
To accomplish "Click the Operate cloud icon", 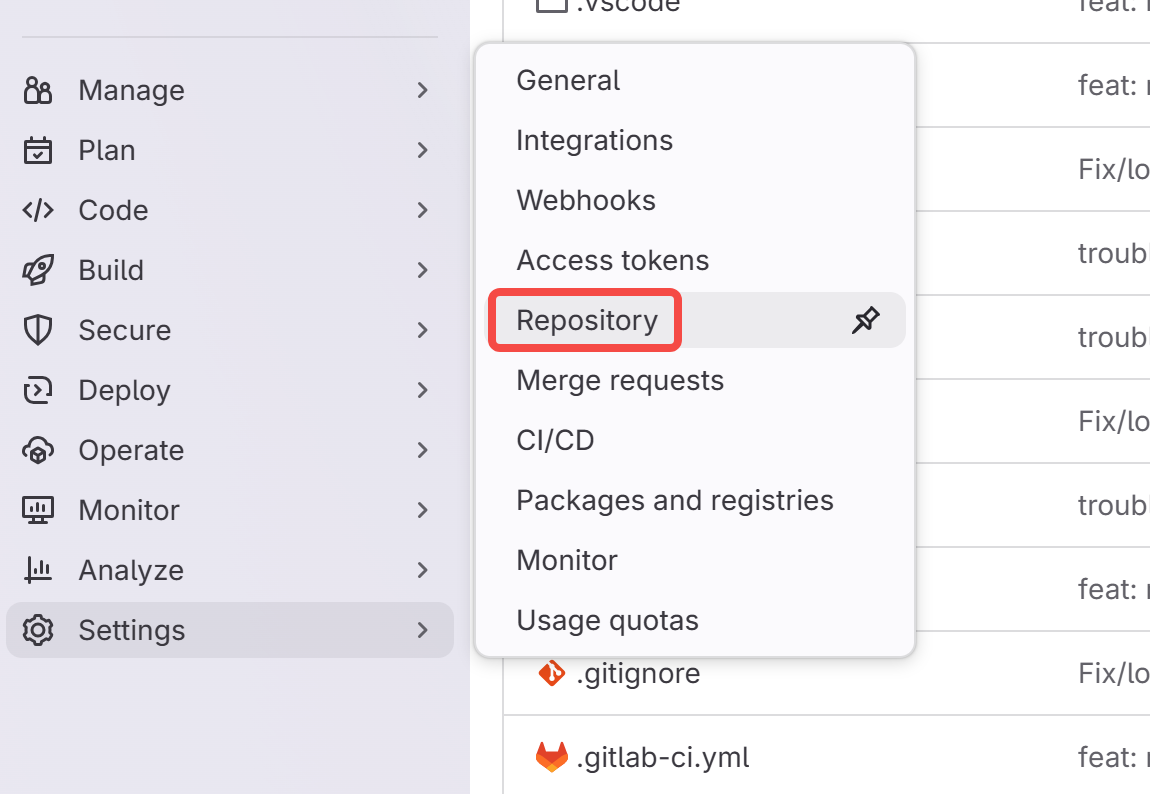I will 37,451.
